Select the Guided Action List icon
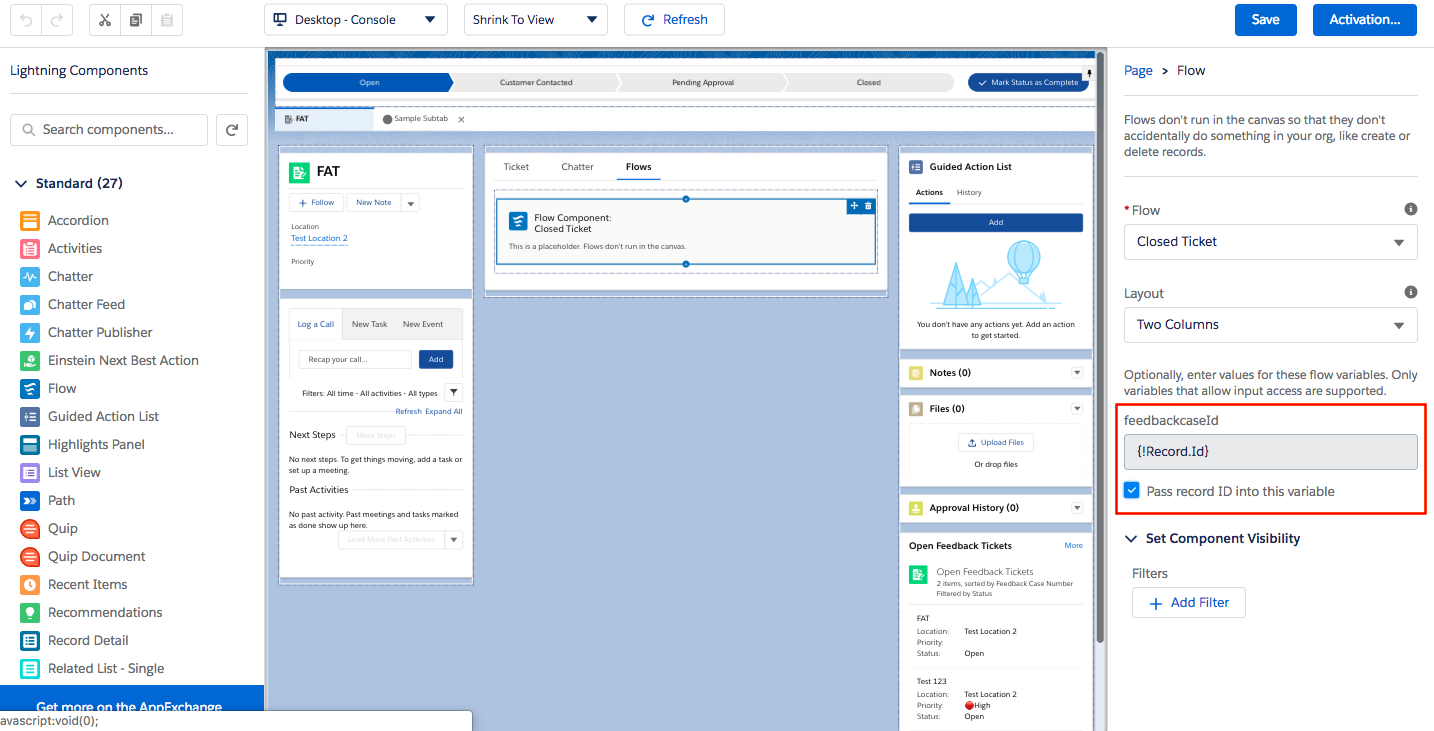The width and height of the screenshot is (1434, 731). point(30,417)
